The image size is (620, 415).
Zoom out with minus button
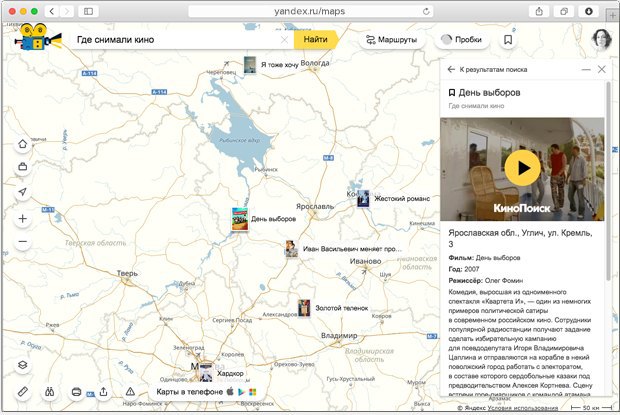click(23, 241)
